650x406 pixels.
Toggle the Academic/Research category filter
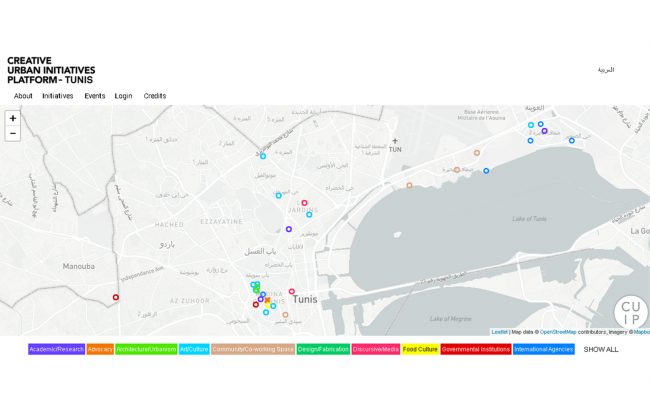(56, 350)
